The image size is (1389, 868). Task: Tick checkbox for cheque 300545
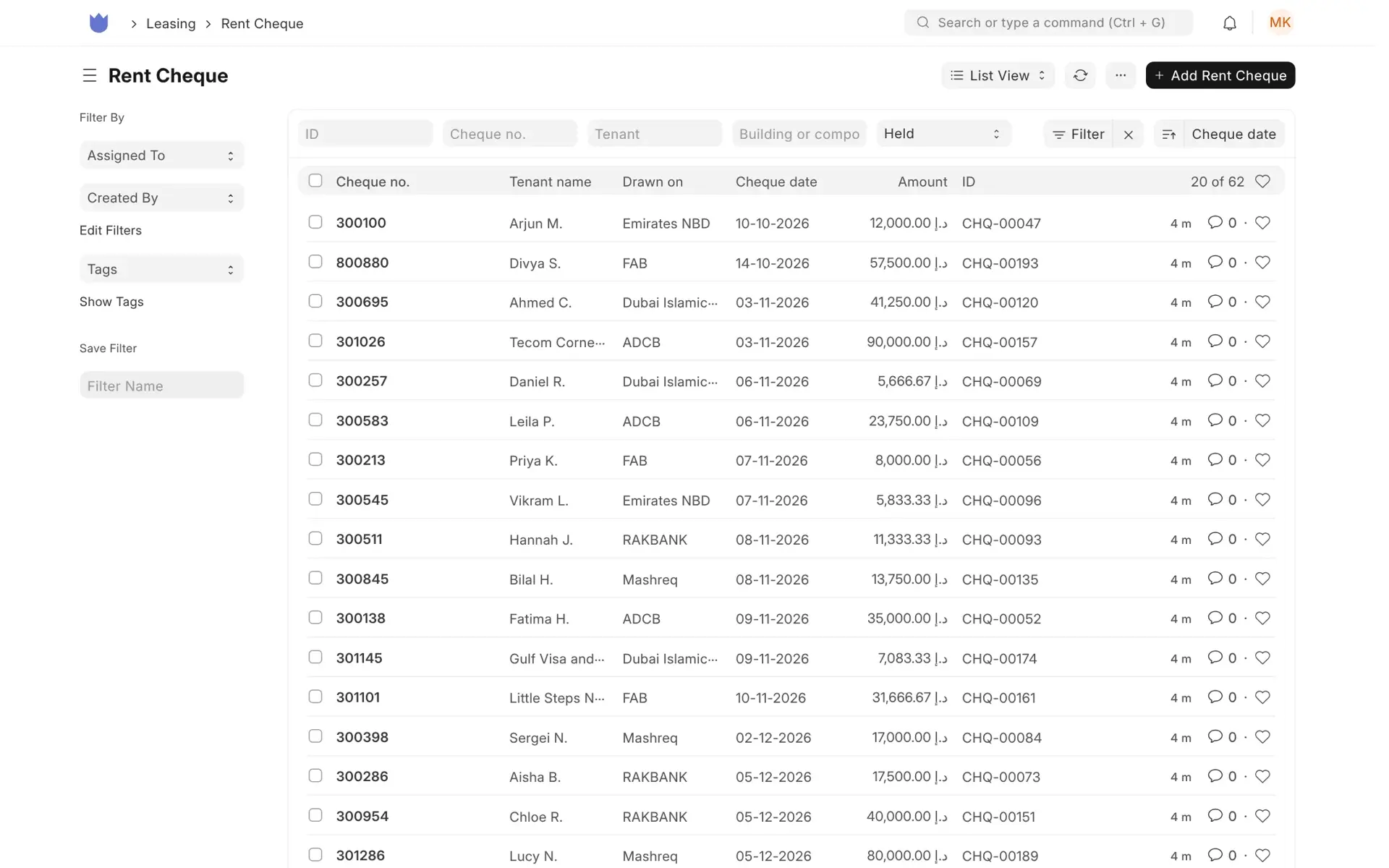[x=315, y=499]
